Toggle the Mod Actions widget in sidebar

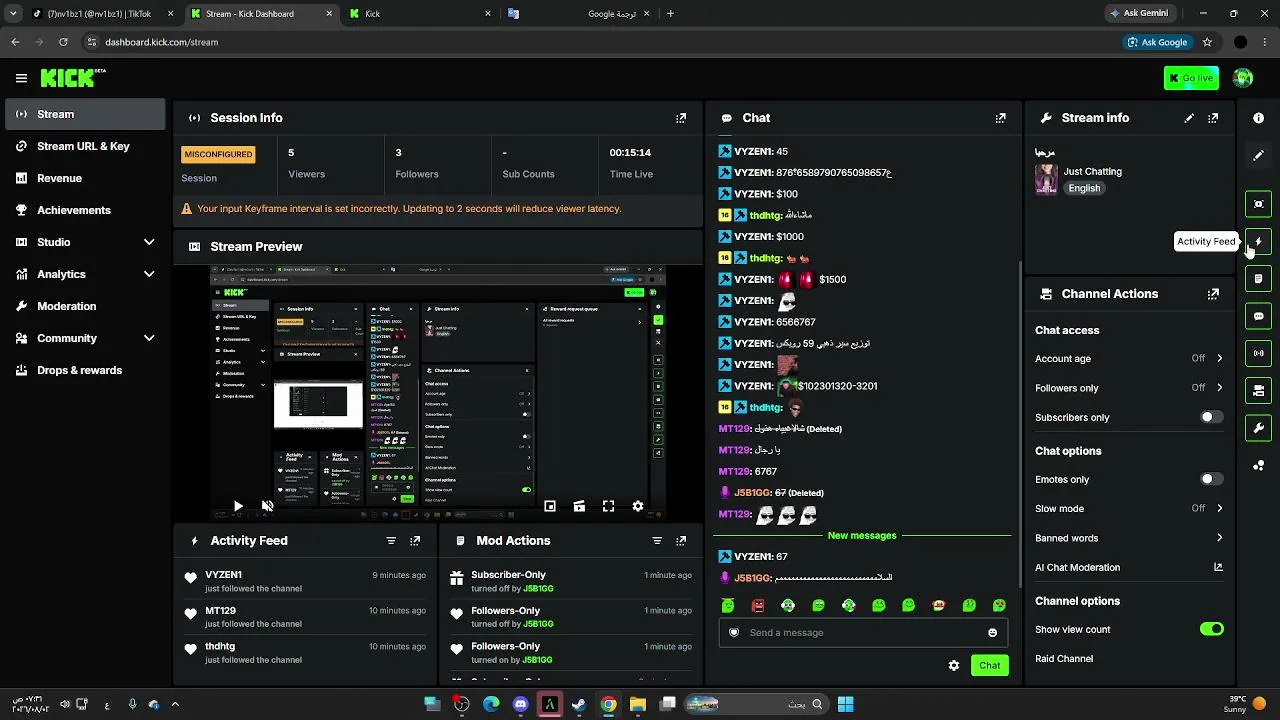[1258, 278]
